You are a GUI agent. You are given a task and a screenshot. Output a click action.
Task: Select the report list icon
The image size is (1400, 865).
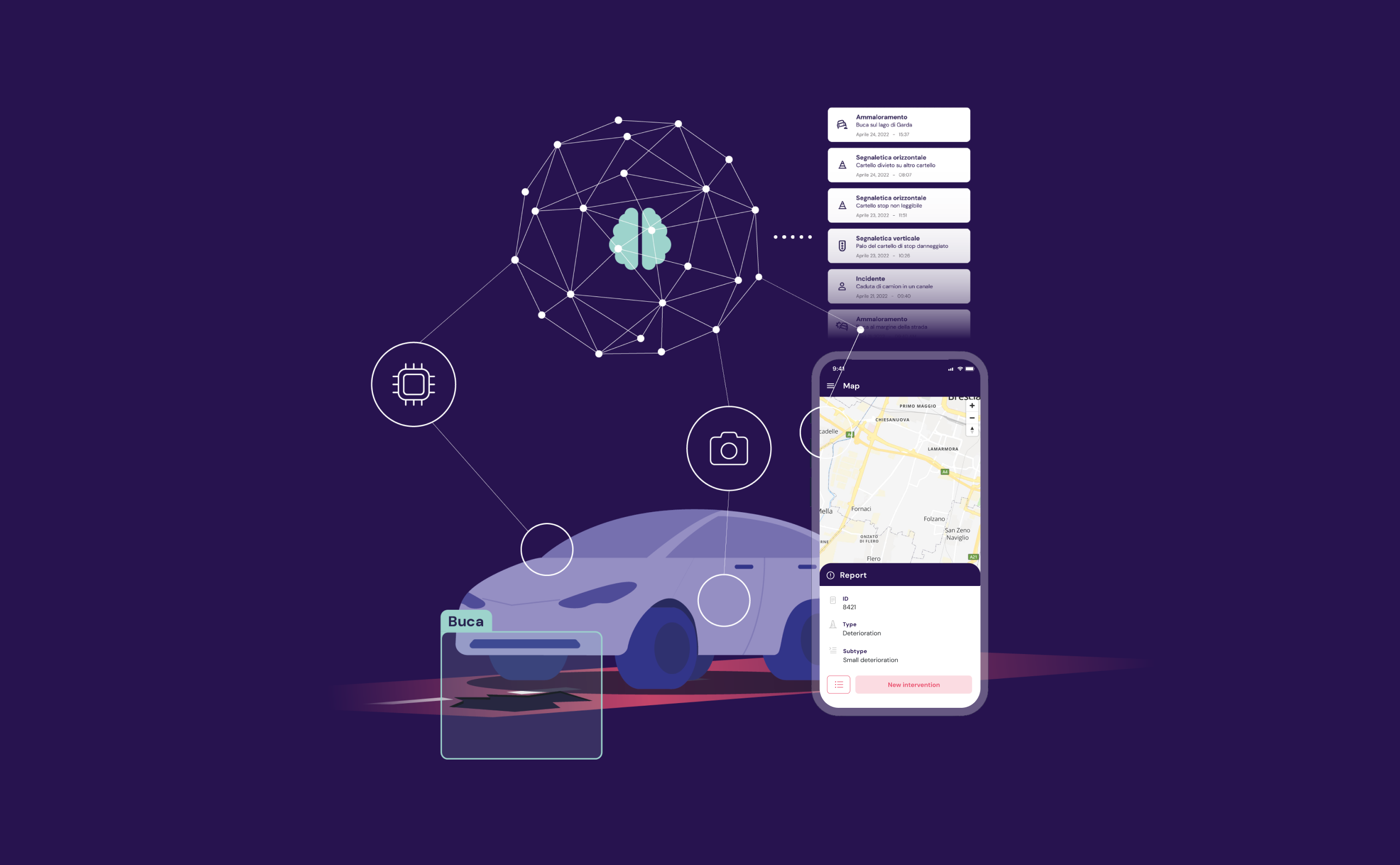[838, 684]
